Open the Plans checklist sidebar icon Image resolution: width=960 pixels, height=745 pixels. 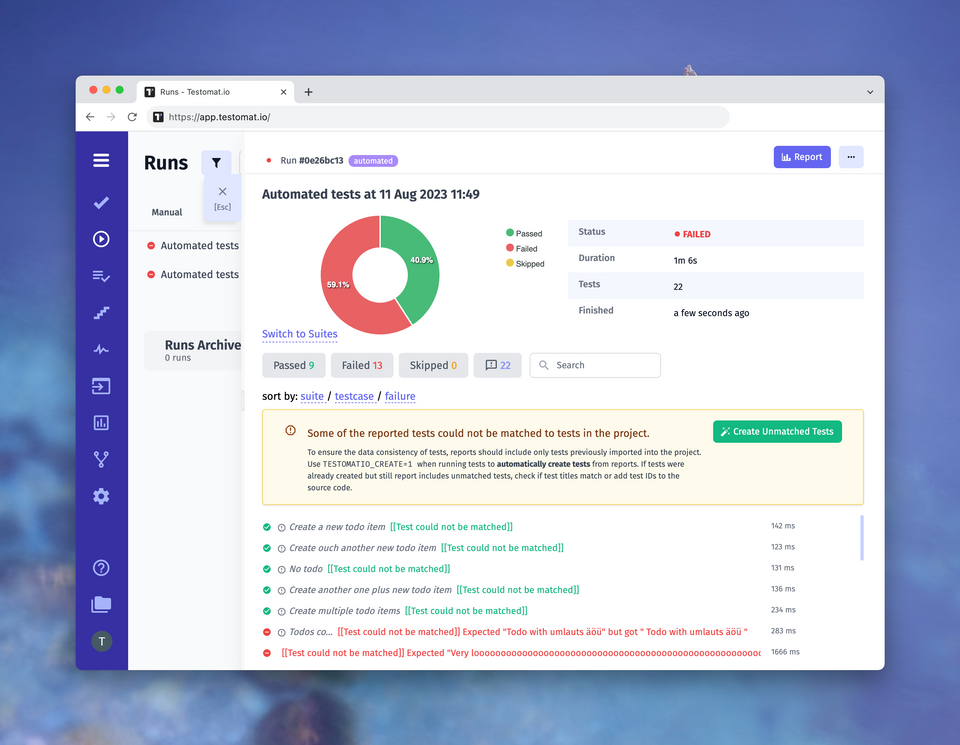101,276
